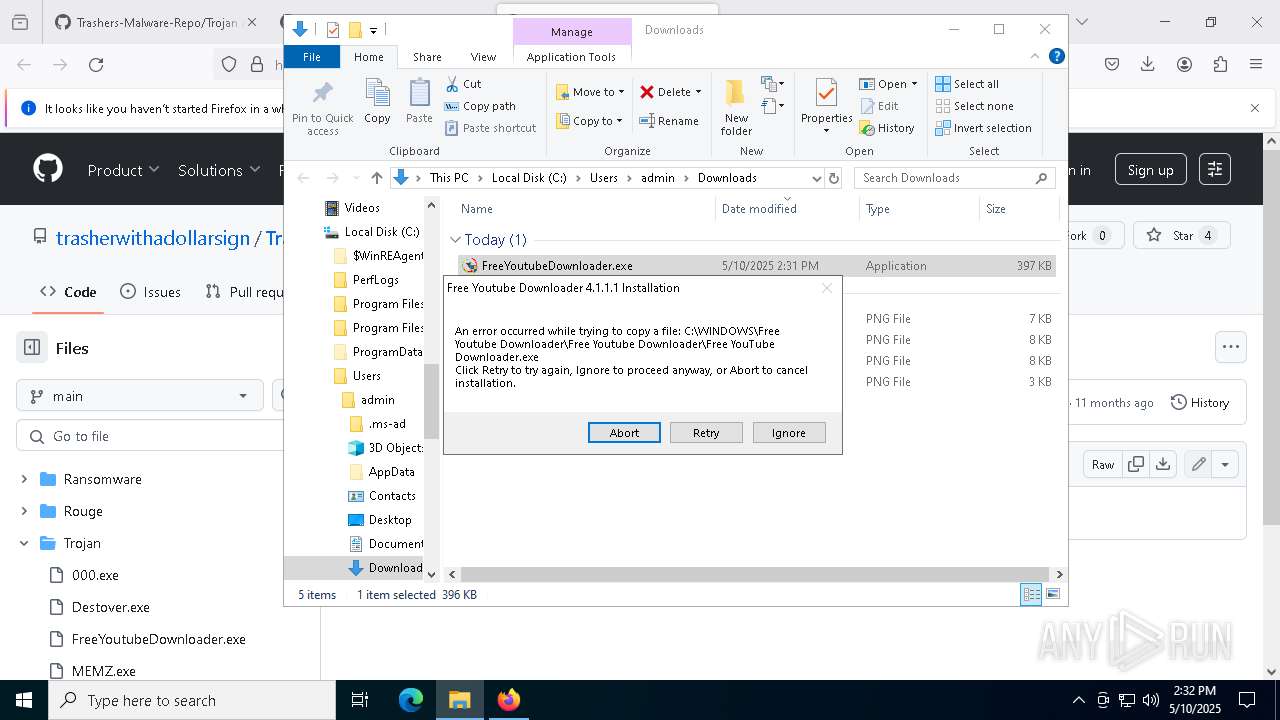
Task: Reload the Firefox page
Action: [x=96, y=65]
